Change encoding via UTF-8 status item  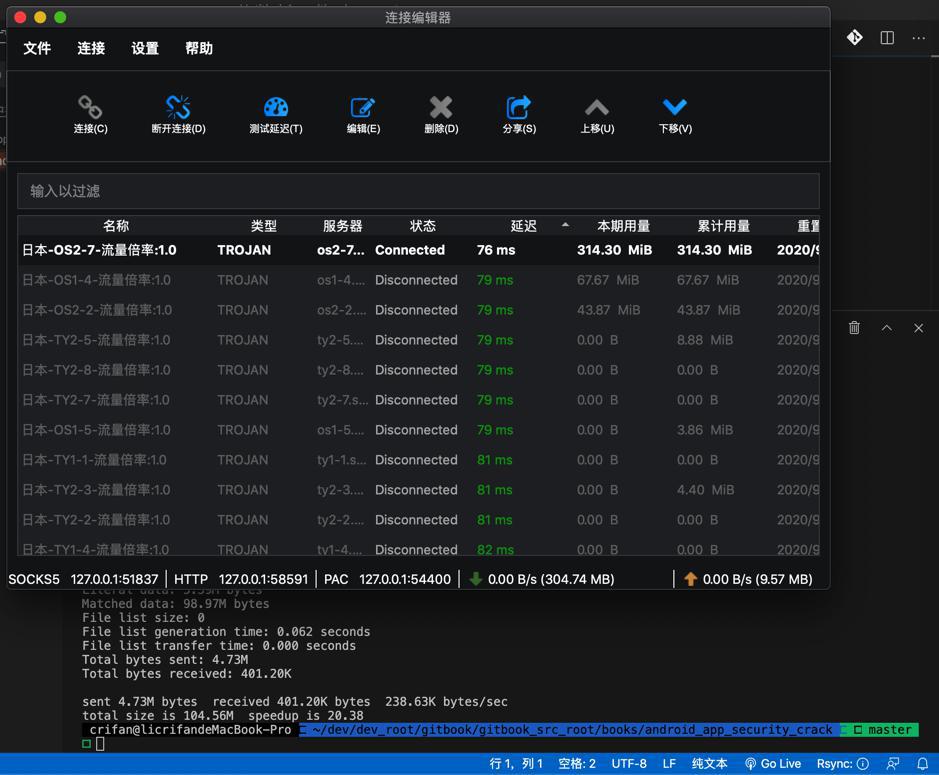pos(629,764)
